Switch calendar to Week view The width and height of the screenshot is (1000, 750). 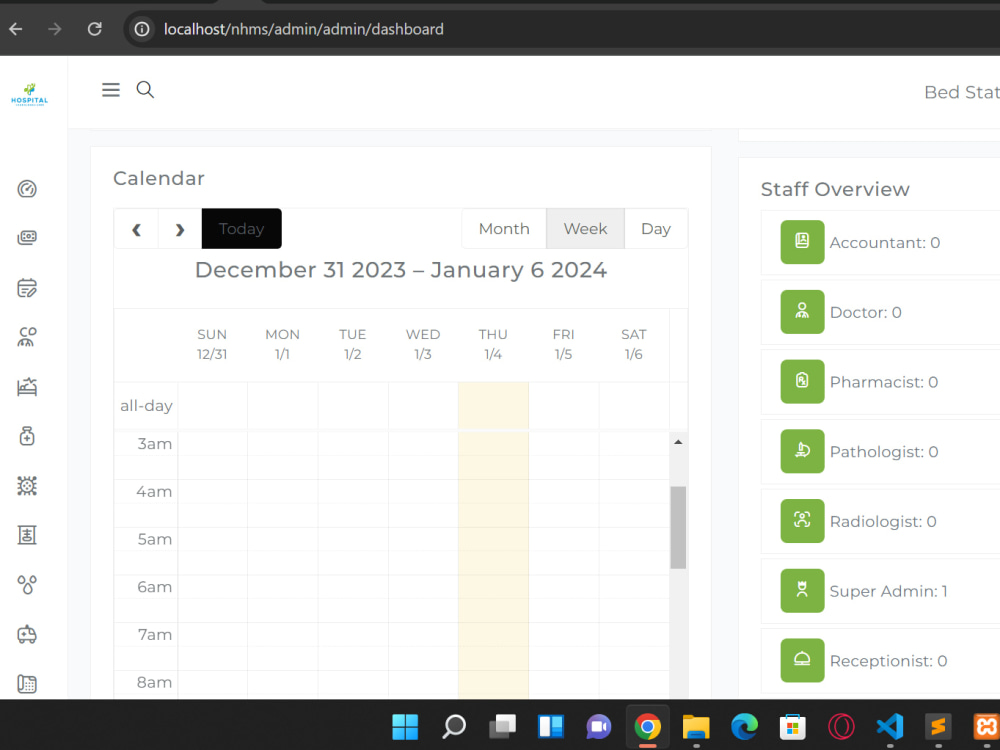tap(585, 229)
